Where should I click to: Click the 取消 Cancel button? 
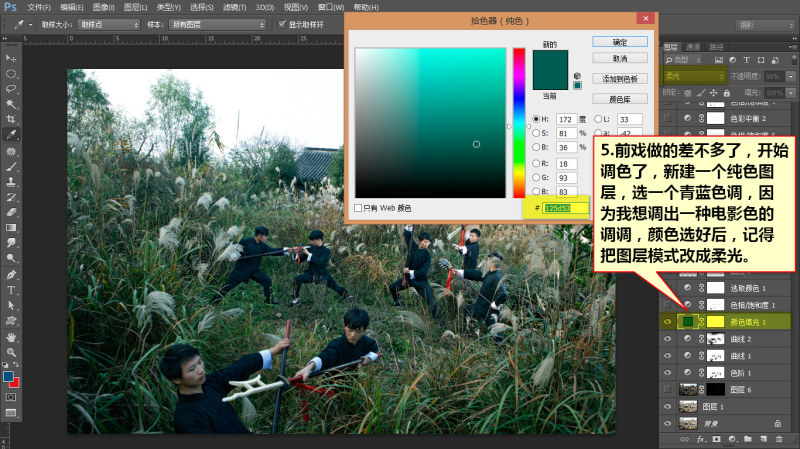click(x=620, y=59)
